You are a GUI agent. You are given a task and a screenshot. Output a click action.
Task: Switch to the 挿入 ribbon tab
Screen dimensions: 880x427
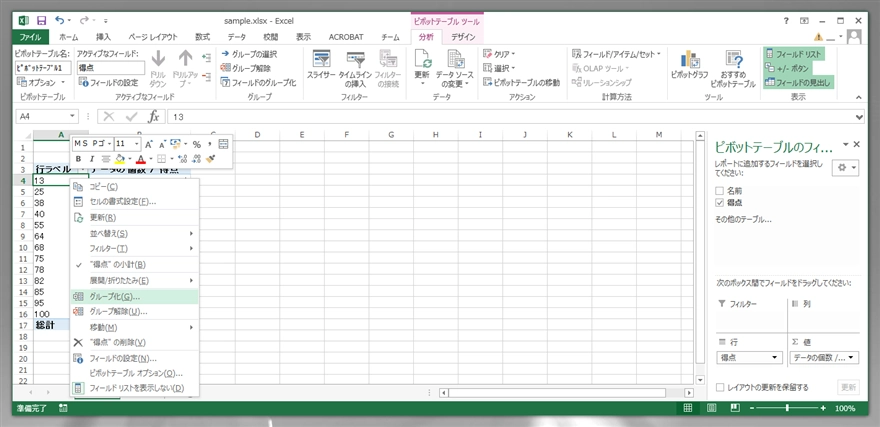pyautogui.click(x=103, y=37)
